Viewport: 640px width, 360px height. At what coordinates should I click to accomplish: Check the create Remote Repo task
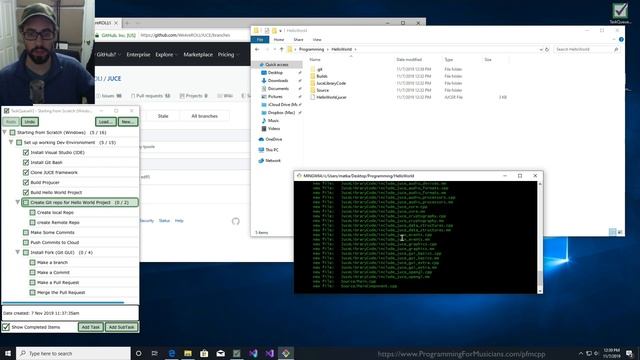(32, 222)
